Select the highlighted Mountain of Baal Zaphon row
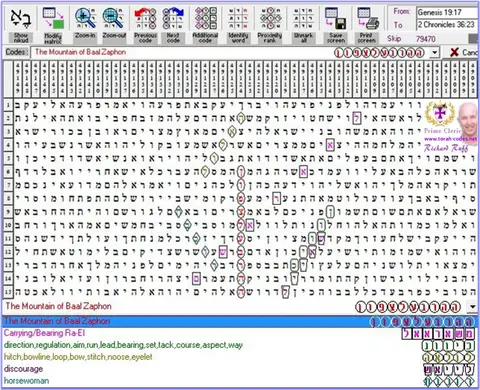The height and width of the screenshot is (390, 480). (x=240, y=321)
